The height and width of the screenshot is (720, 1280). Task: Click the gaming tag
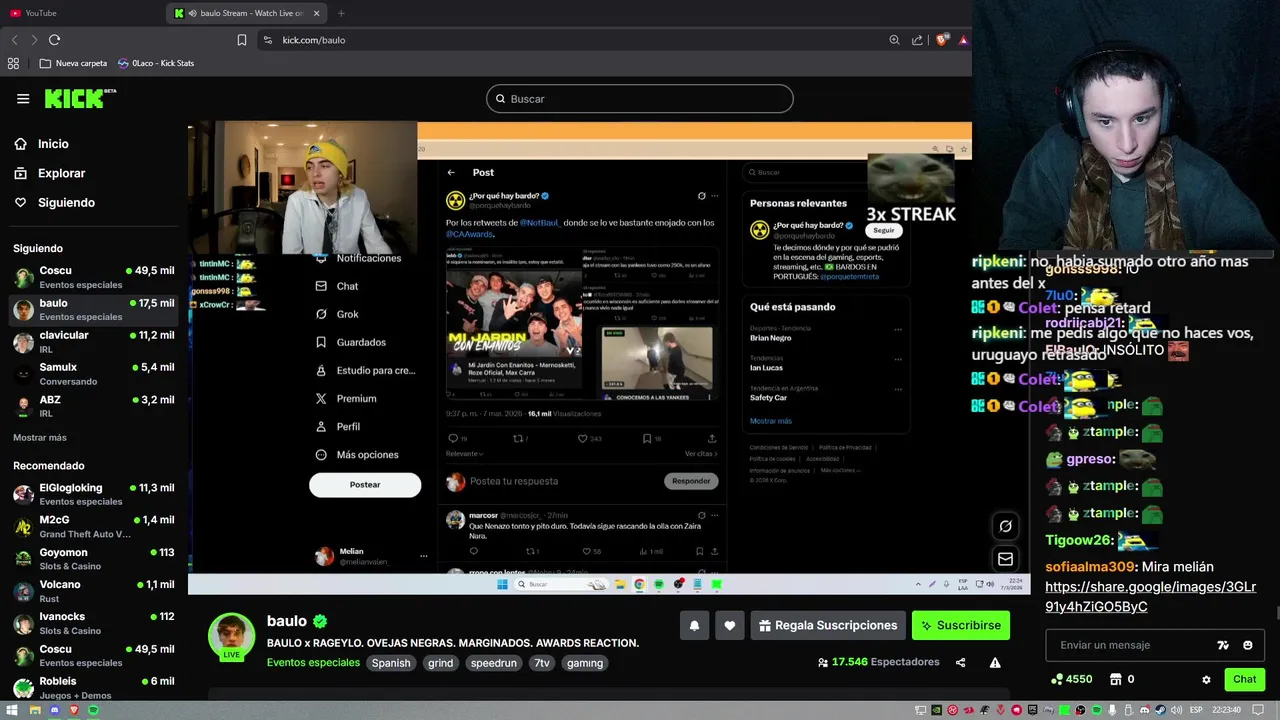585,663
